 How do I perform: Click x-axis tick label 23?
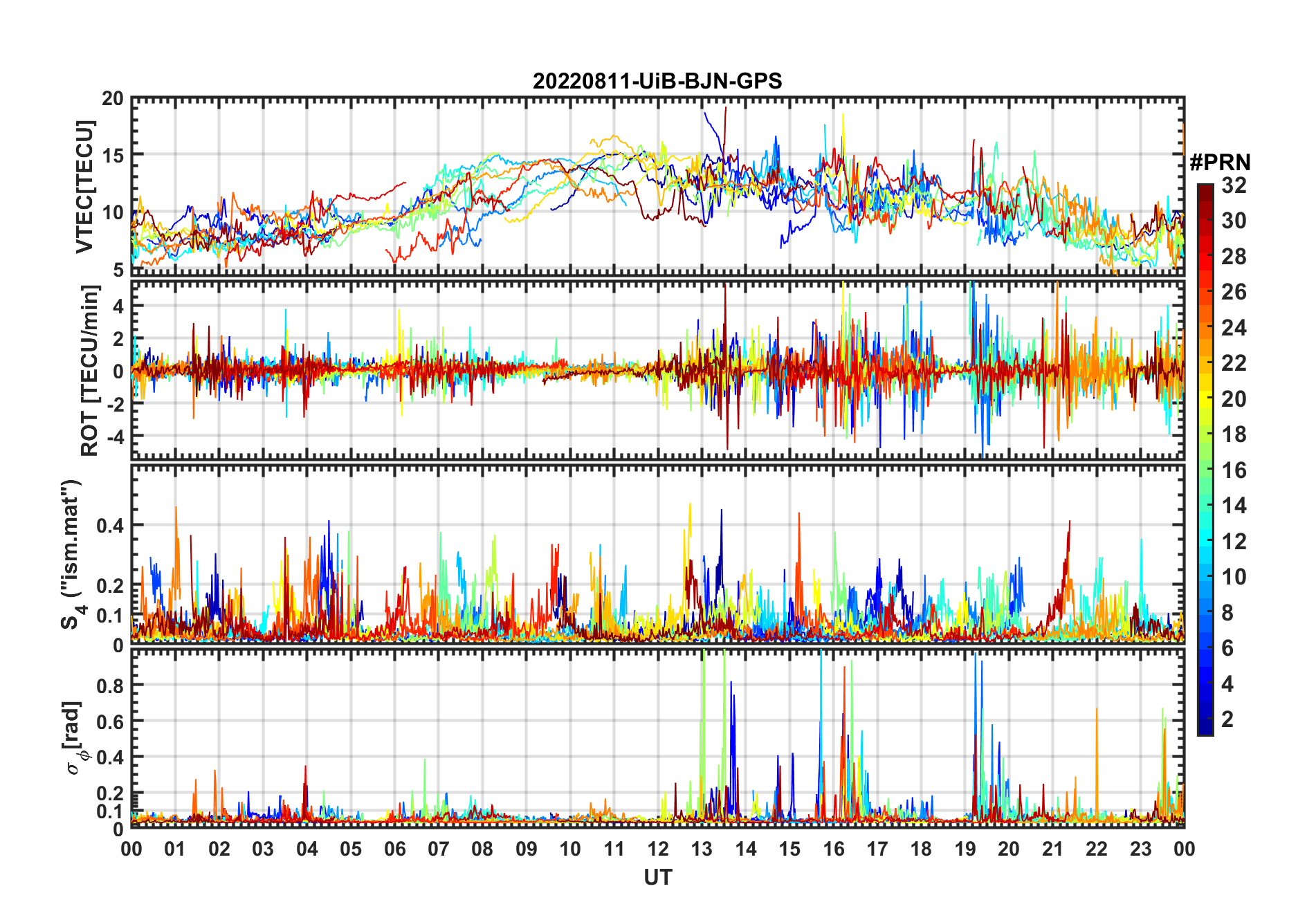click(1140, 849)
